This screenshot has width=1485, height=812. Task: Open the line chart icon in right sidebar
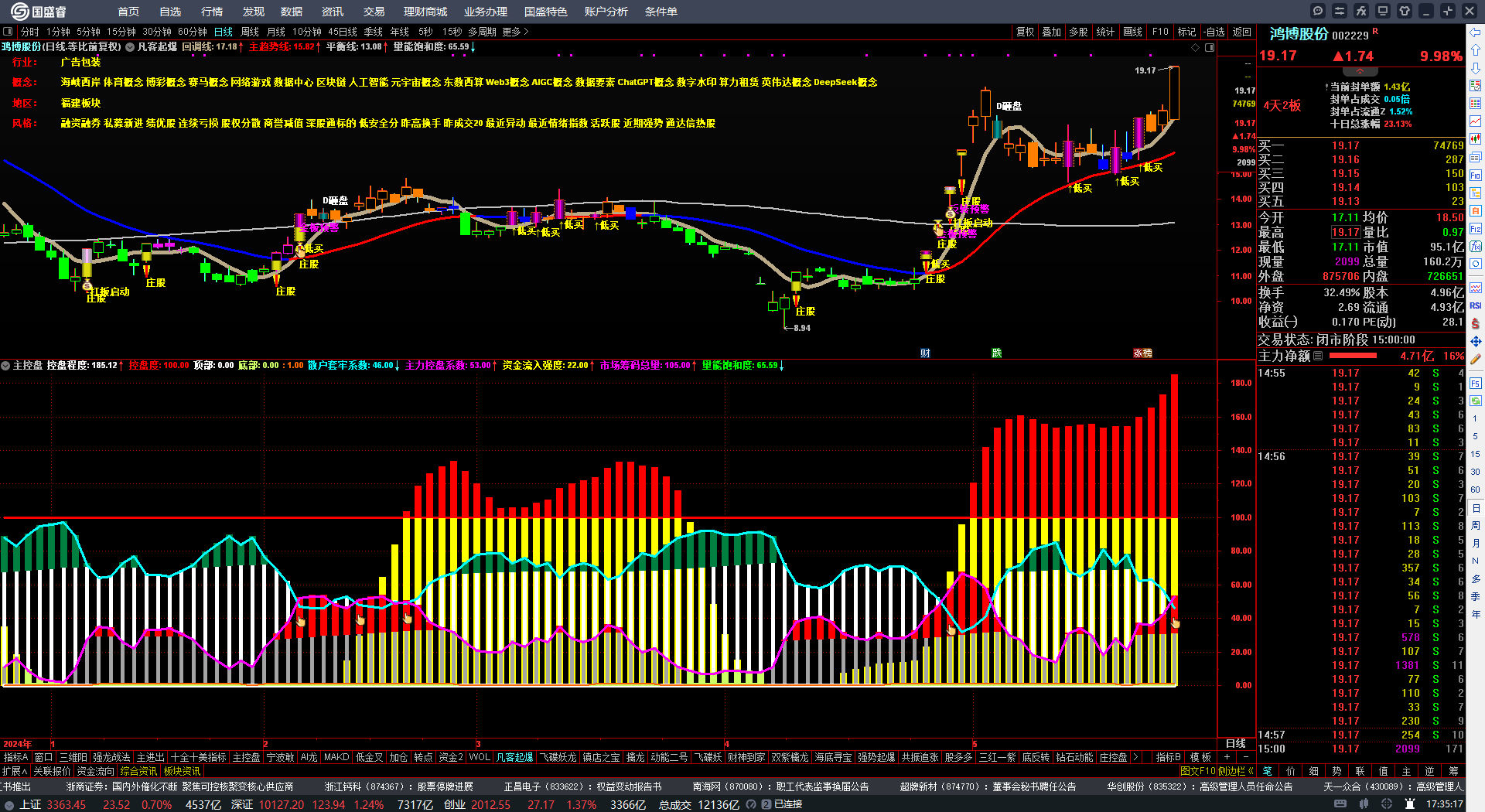tap(1476, 121)
